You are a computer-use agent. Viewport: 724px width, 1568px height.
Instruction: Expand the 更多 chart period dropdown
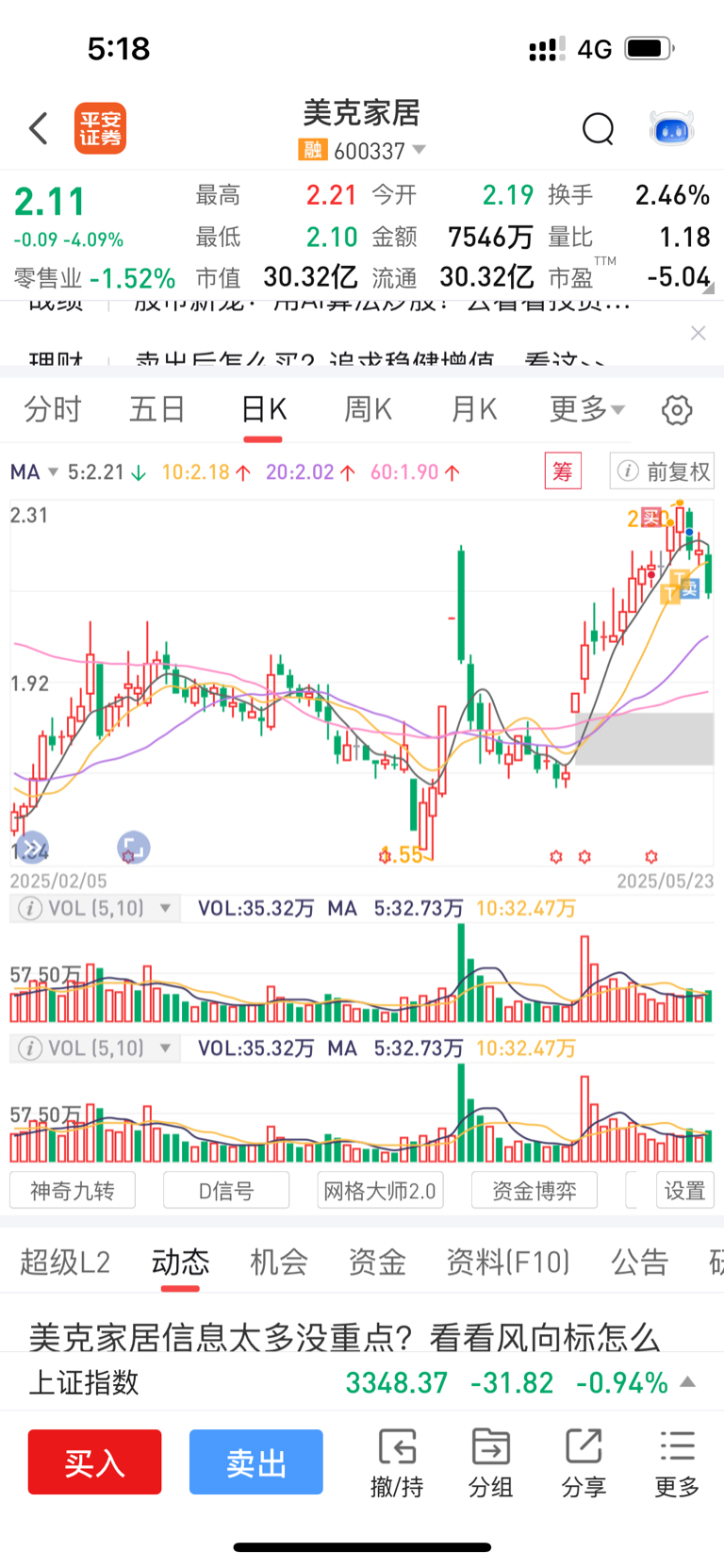click(587, 409)
